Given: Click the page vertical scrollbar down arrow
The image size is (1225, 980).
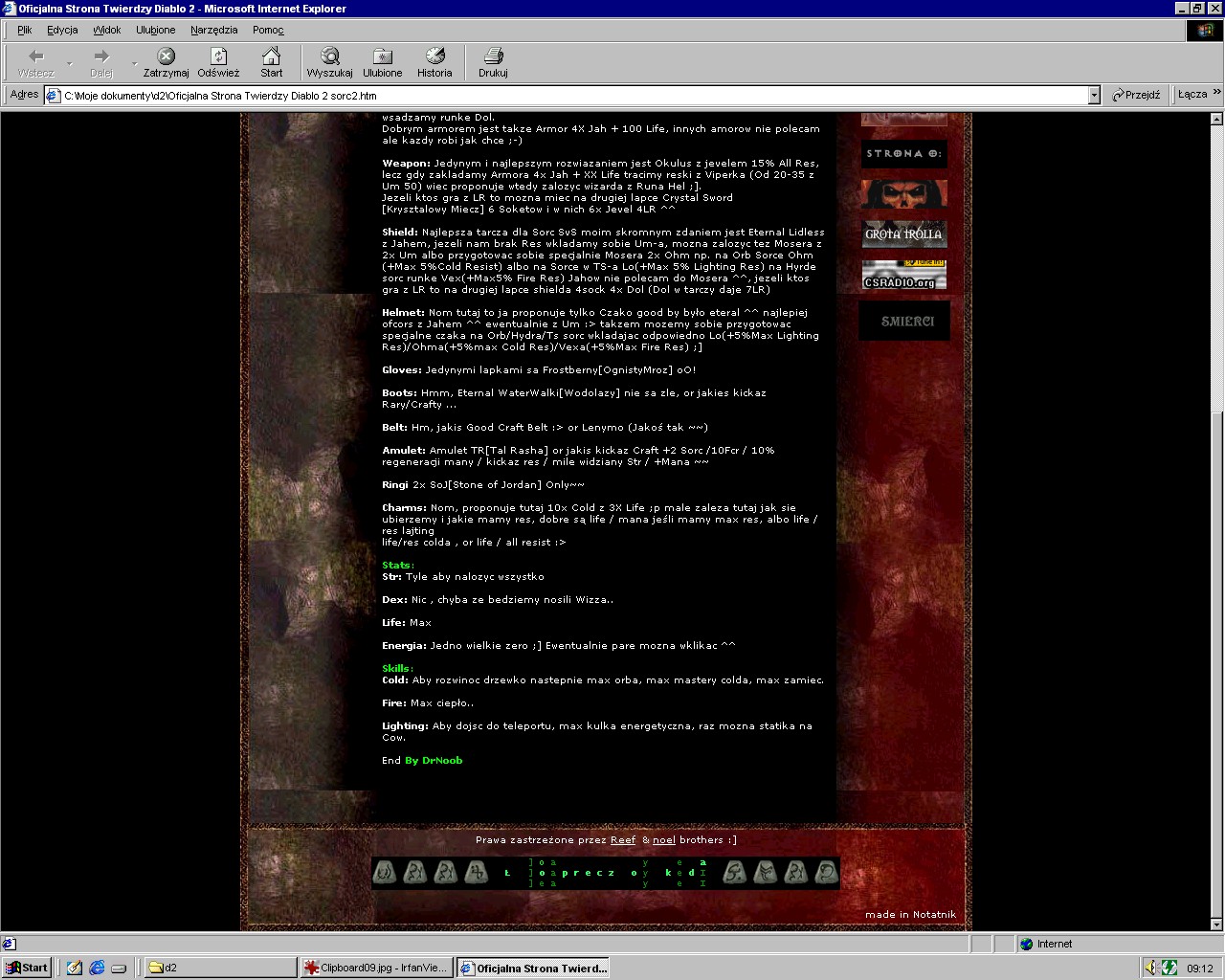Looking at the screenshot, I should 1216,924.
